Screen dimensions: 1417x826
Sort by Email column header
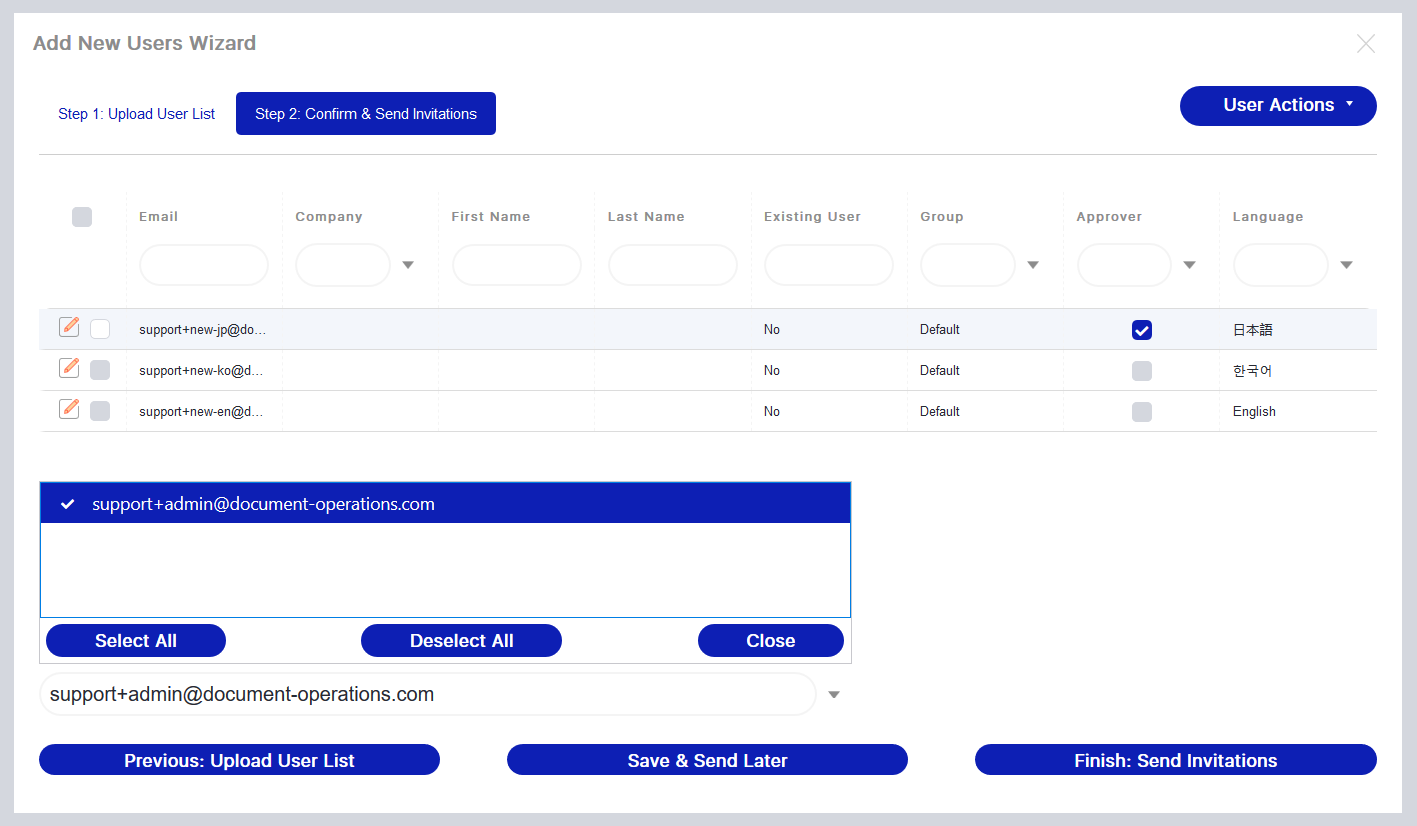click(158, 216)
